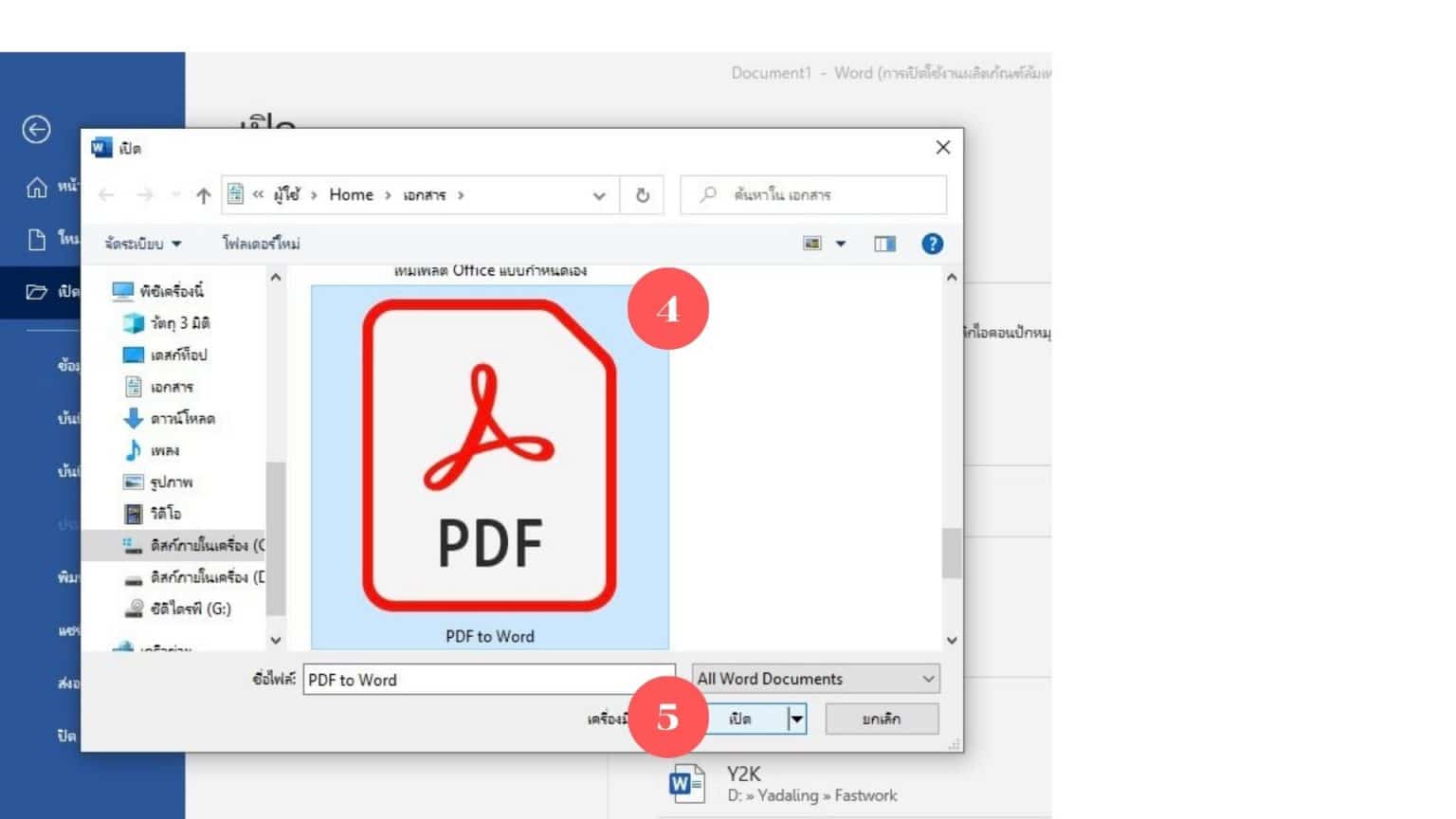Click the PDF to Word file name label
This screenshot has height=819, width=1456.
490,637
